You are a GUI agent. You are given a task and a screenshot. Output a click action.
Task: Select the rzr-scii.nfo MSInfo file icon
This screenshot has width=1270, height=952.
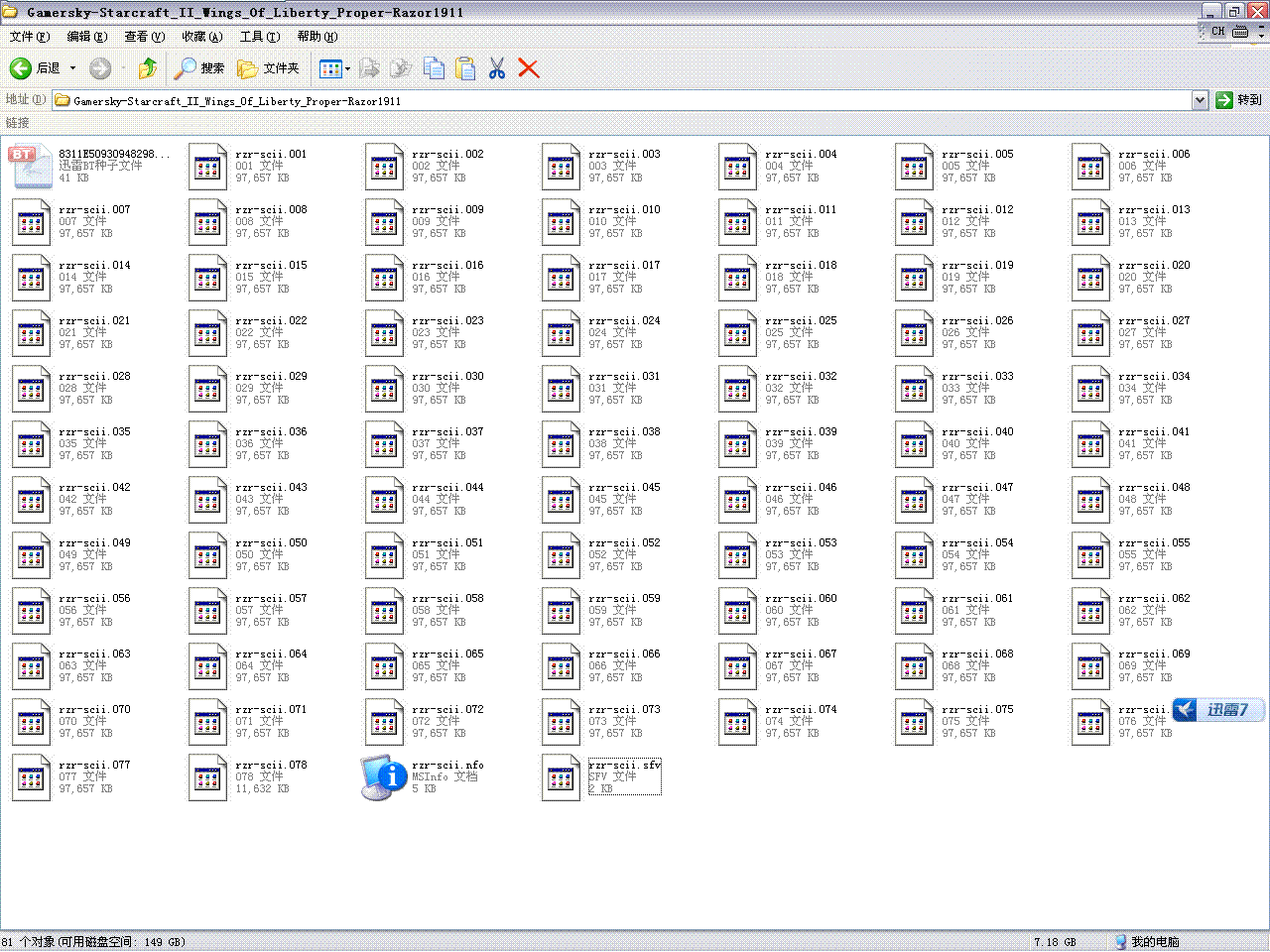[x=383, y=777]
